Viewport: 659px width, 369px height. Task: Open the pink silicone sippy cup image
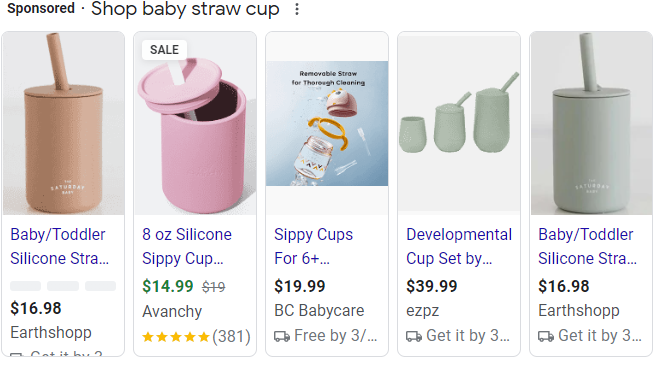pyautogui.click(x=195, y=124)
